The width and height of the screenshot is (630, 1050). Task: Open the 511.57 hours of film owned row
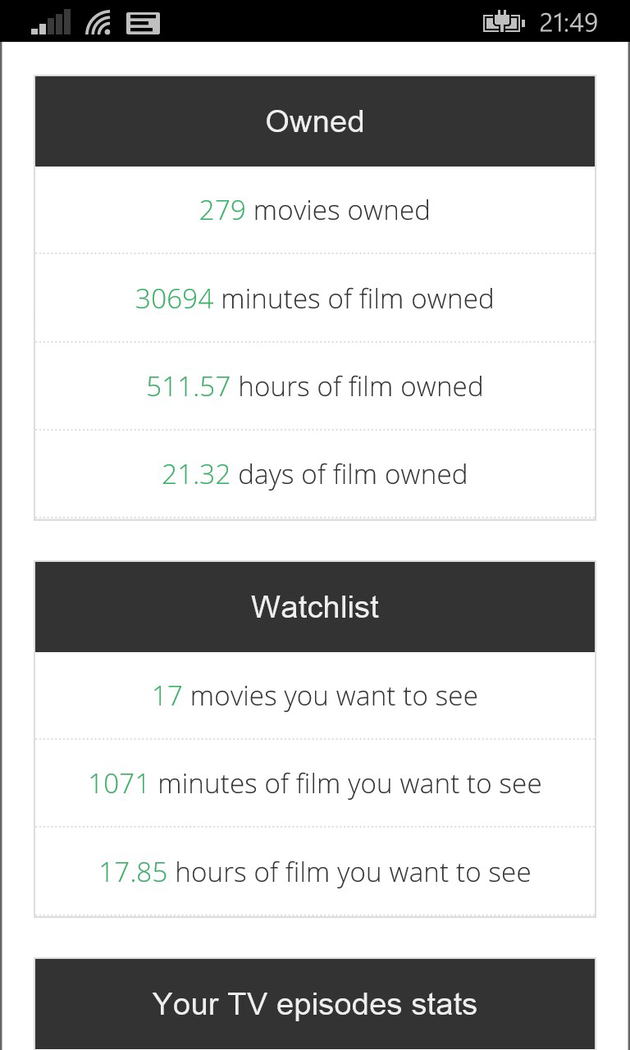315,386
